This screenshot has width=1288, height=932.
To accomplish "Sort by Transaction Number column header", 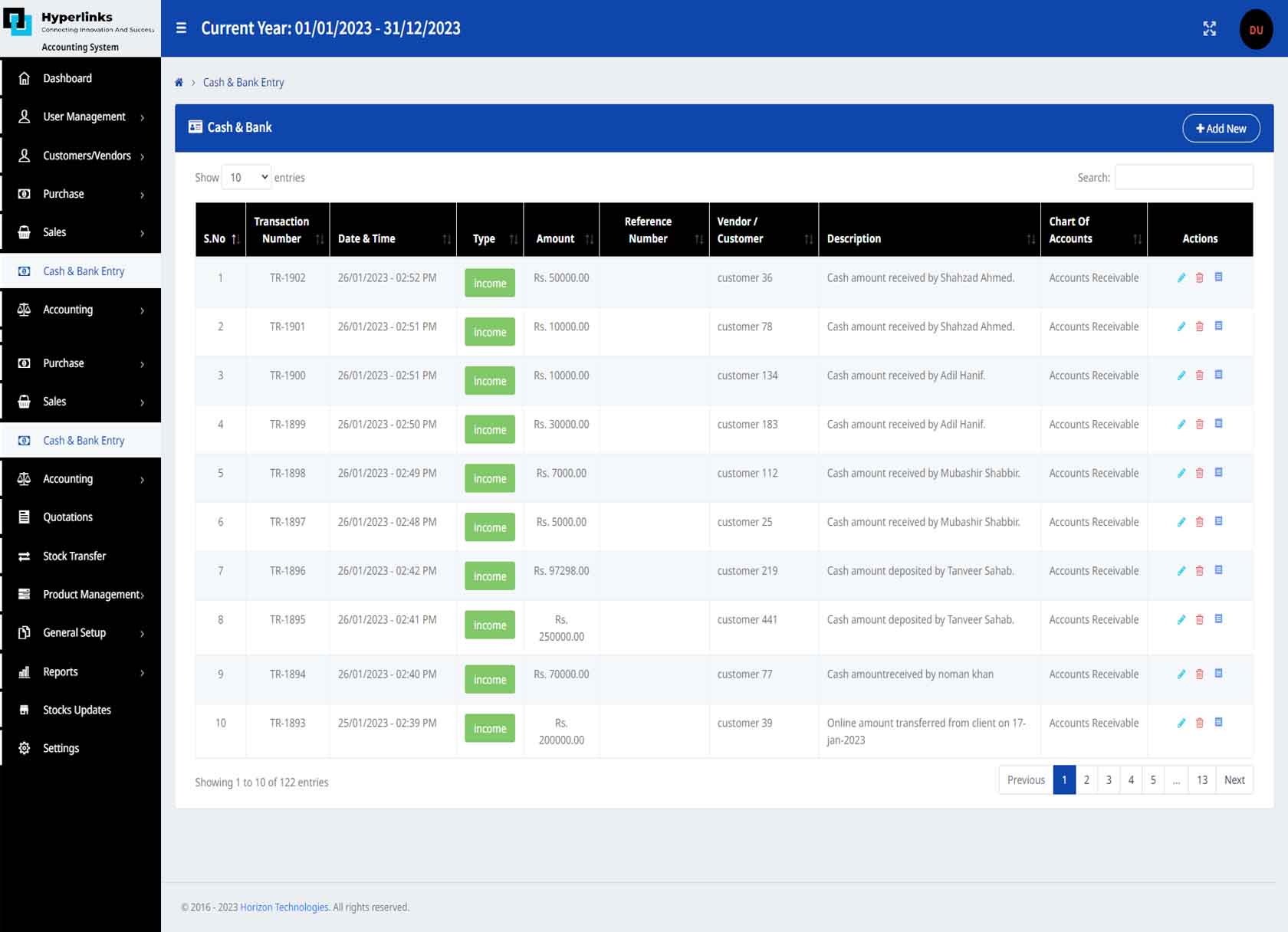I will click(287, 230).
